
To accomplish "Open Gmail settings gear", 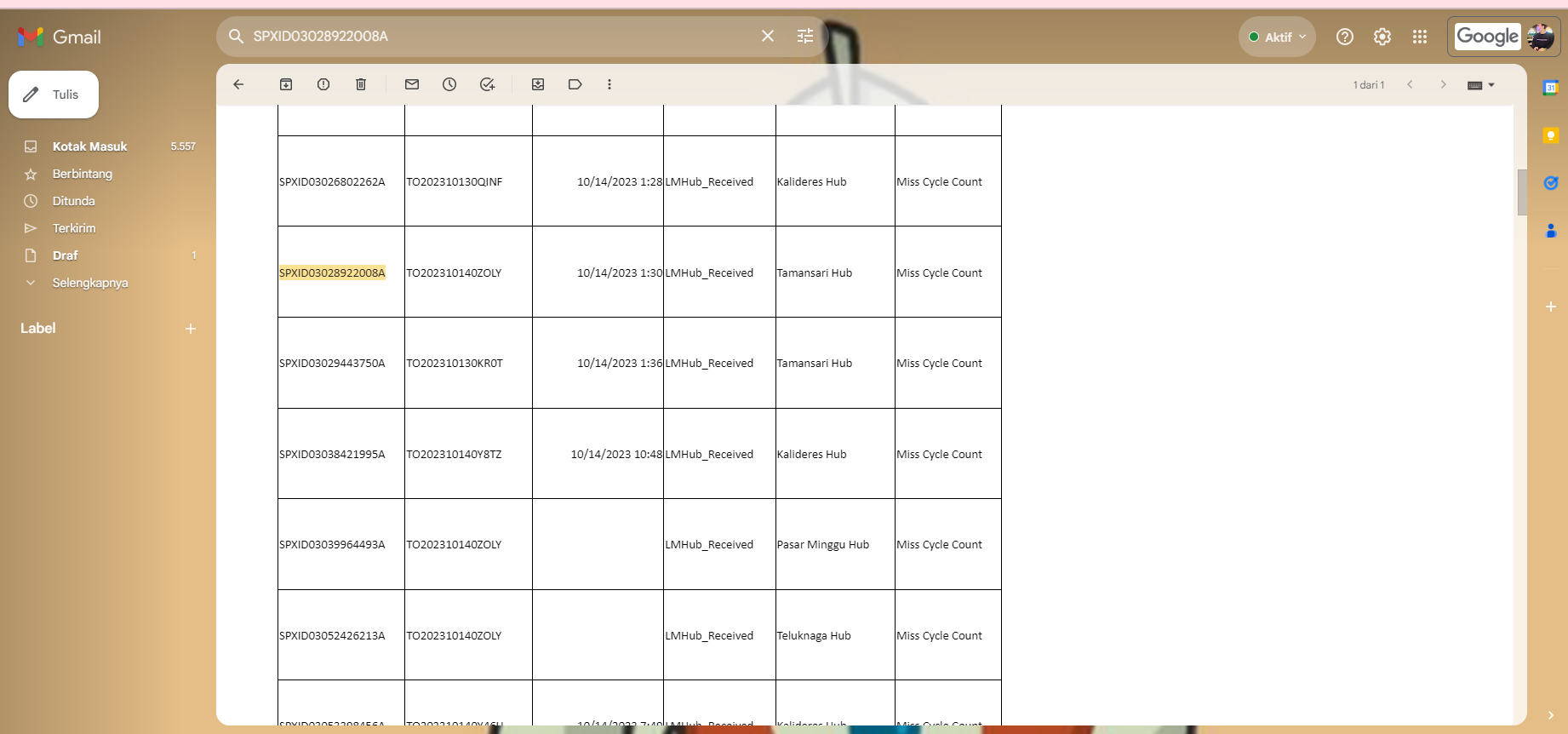I will click(1382, 37).
